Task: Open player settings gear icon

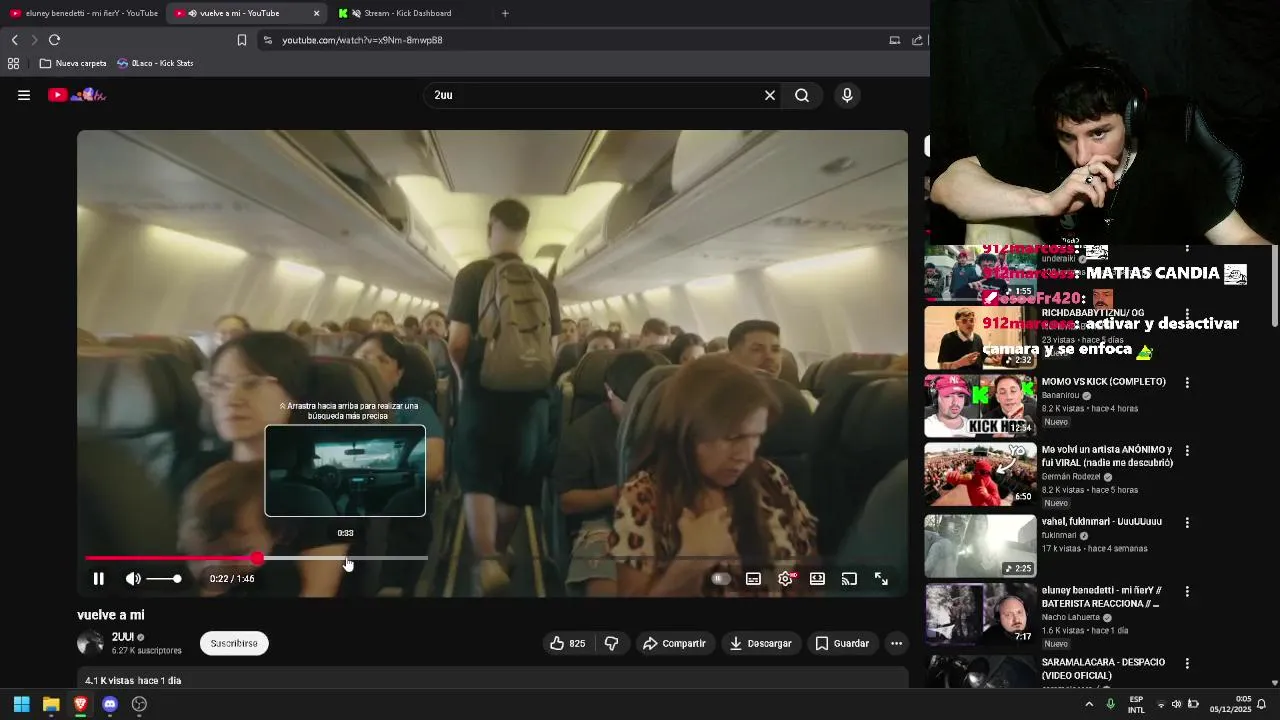Action: pyautogui.click(x=786, y=578)
